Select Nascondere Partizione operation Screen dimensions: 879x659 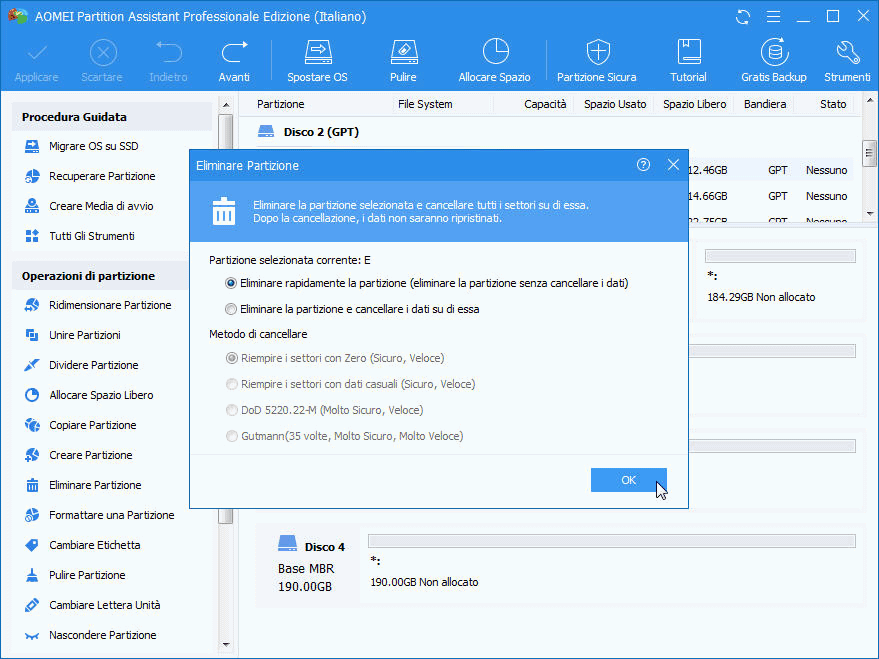point(91,635)
